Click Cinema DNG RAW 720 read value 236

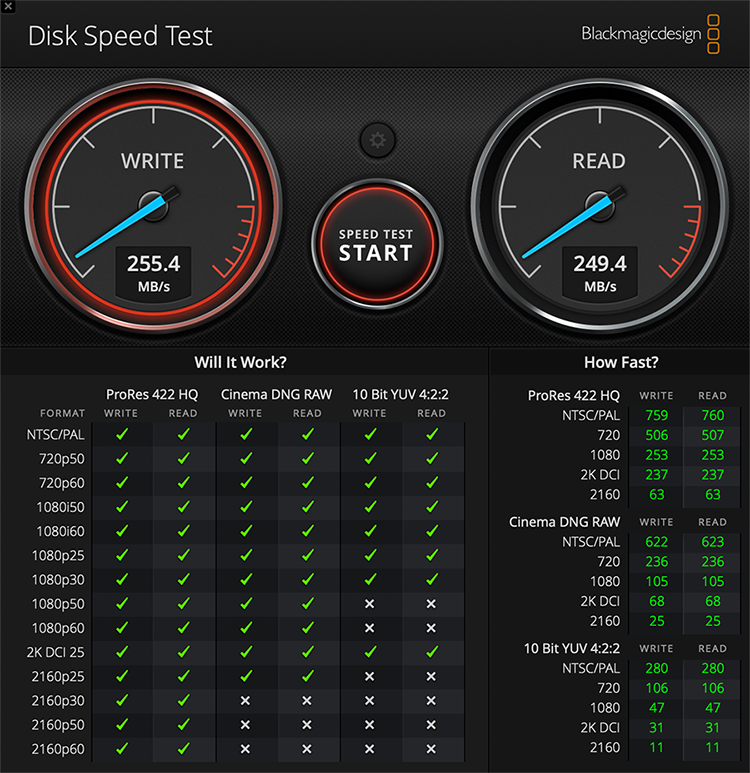[712, 561]
